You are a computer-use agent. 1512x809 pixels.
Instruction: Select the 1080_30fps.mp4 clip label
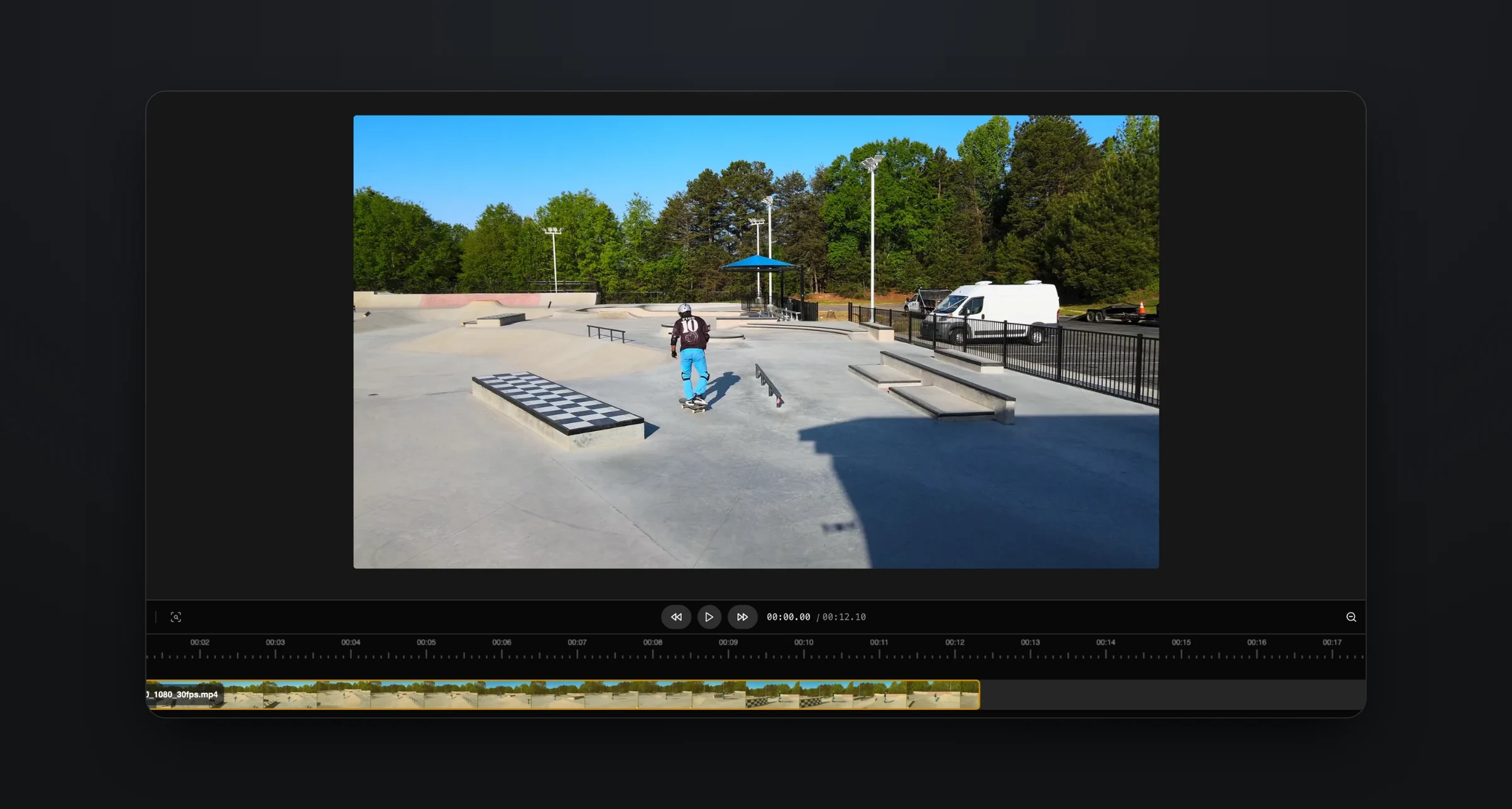(182, 695)
